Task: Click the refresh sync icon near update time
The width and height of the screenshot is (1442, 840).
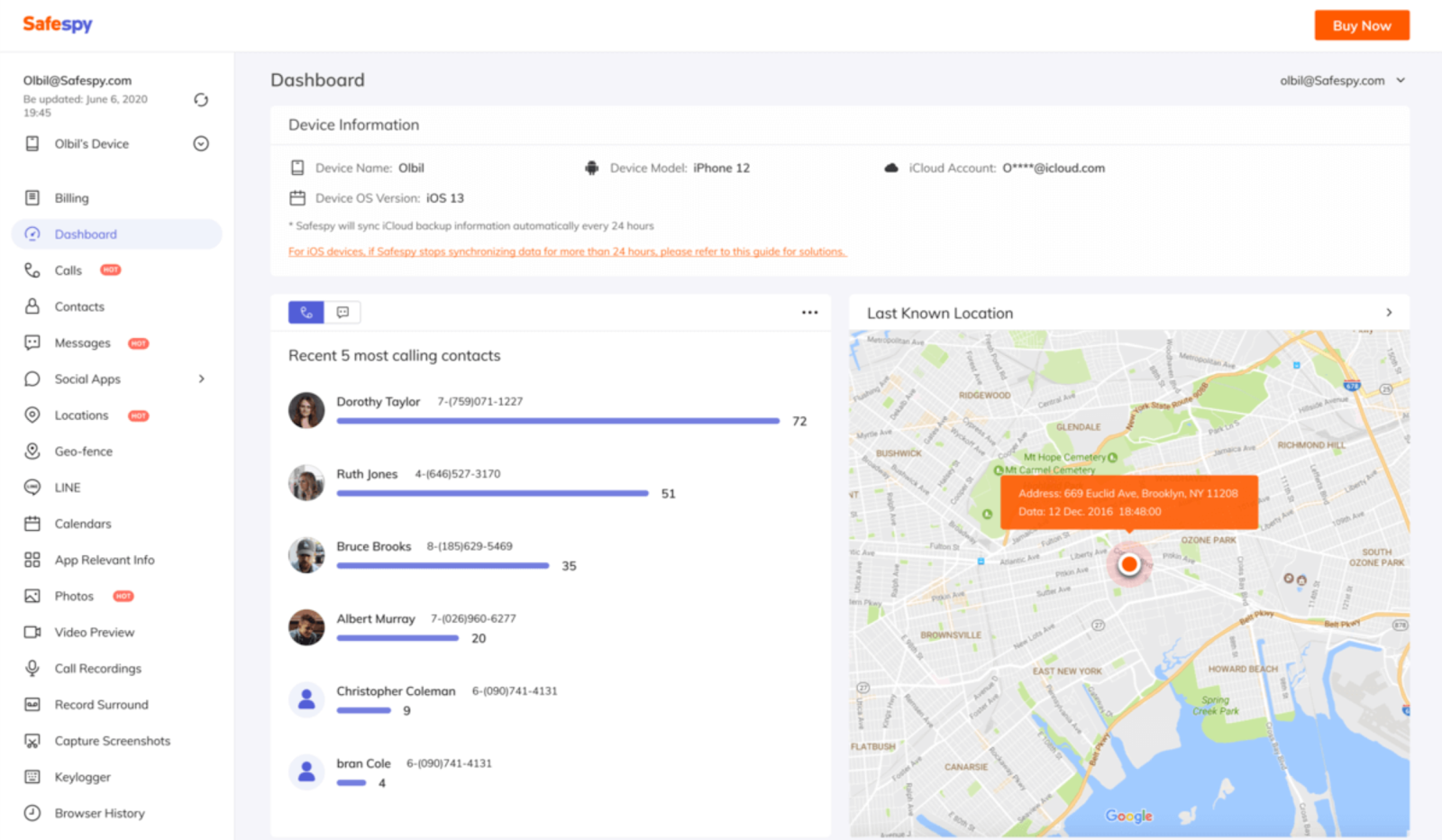Action: click(x=201, y=100)
